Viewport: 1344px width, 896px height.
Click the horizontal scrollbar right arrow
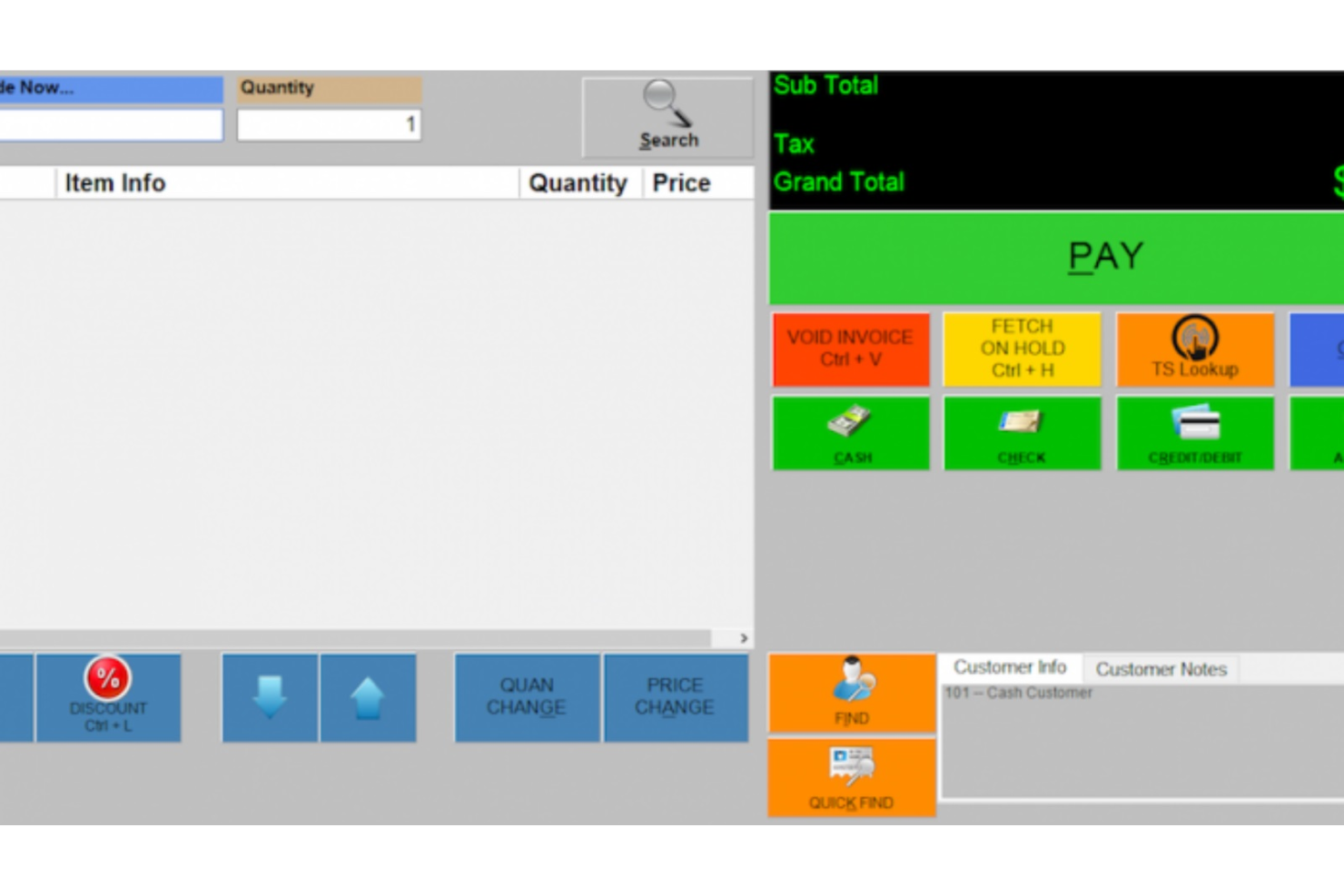pos(742,639)
